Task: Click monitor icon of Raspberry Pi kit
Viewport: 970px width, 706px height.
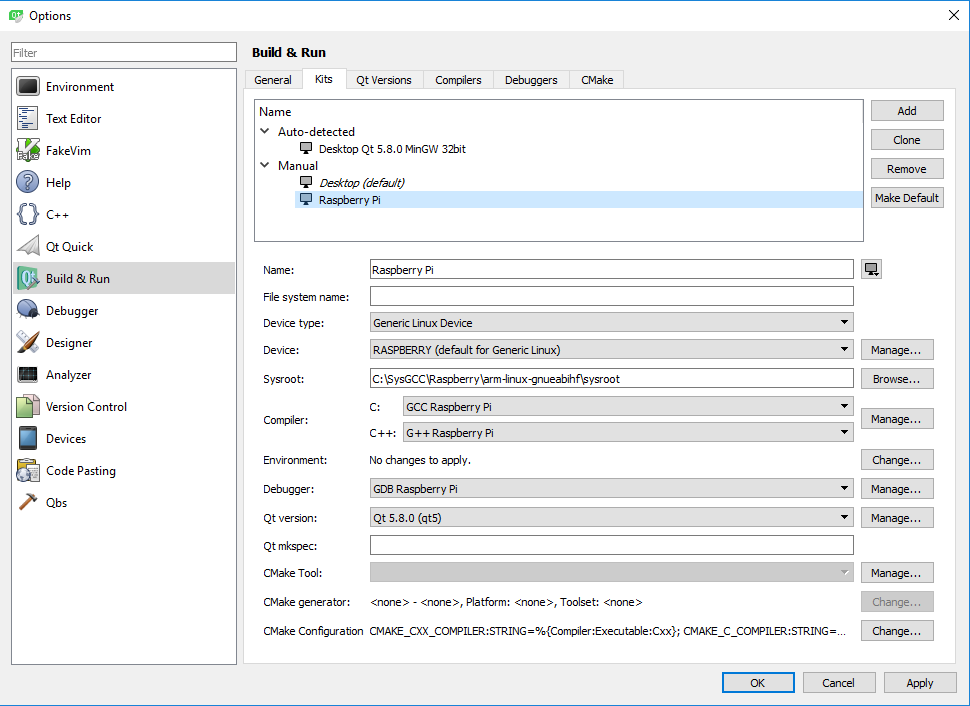Action: click(x=306, y=199)
